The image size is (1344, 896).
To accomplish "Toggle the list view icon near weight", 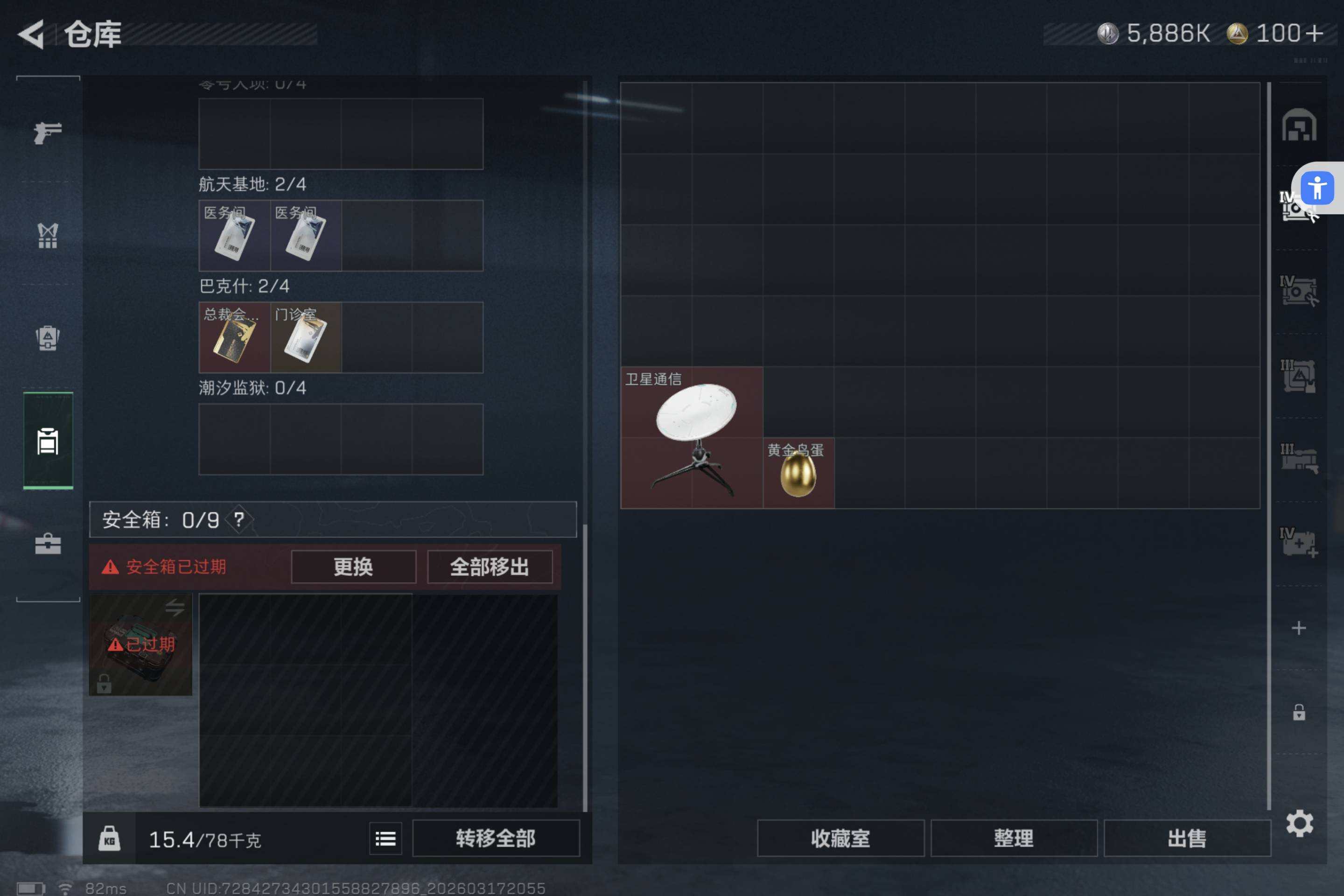I will click(x=386, y=838).
